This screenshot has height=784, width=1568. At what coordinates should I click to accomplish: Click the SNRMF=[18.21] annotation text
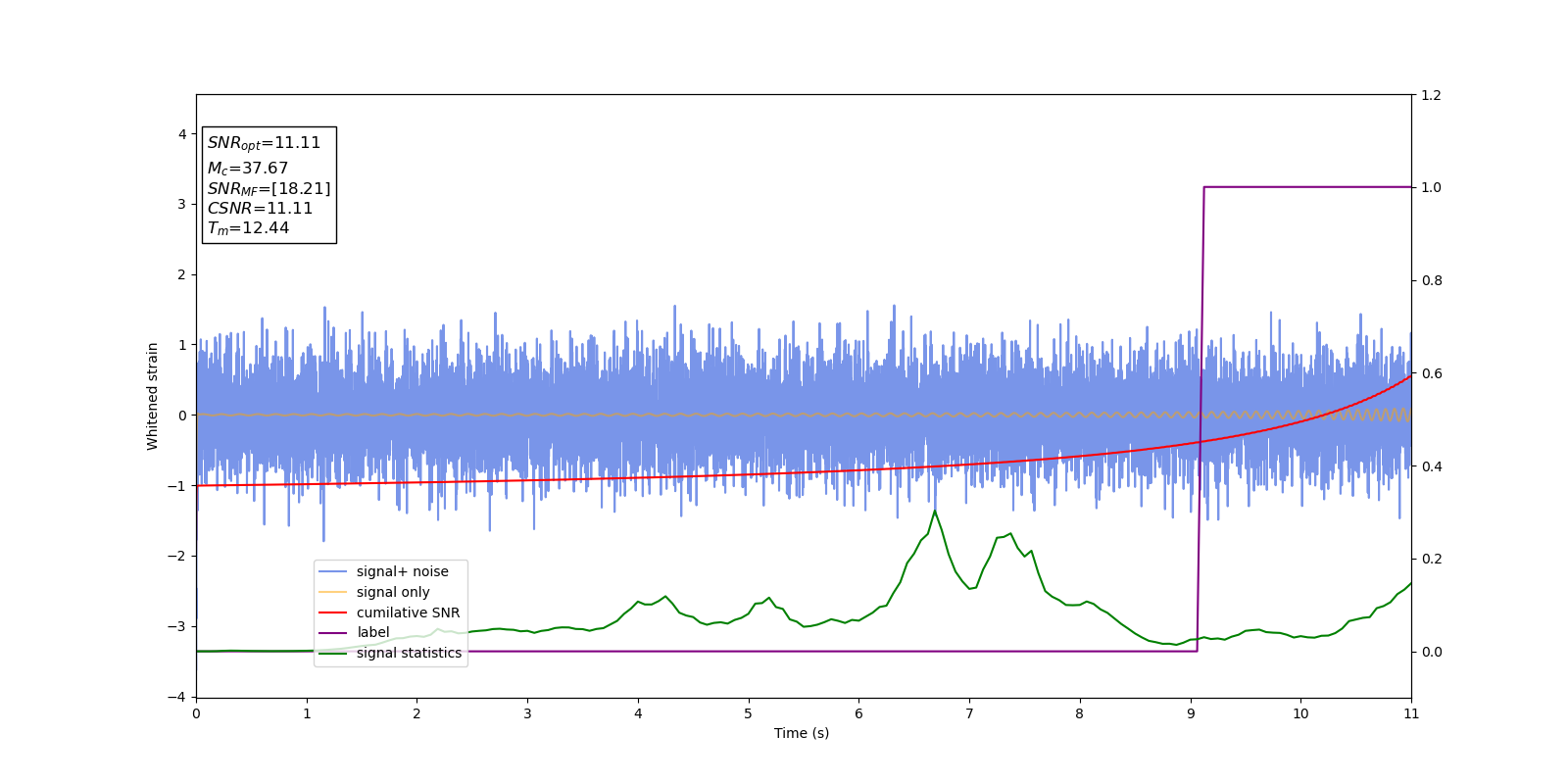point(269,188)
